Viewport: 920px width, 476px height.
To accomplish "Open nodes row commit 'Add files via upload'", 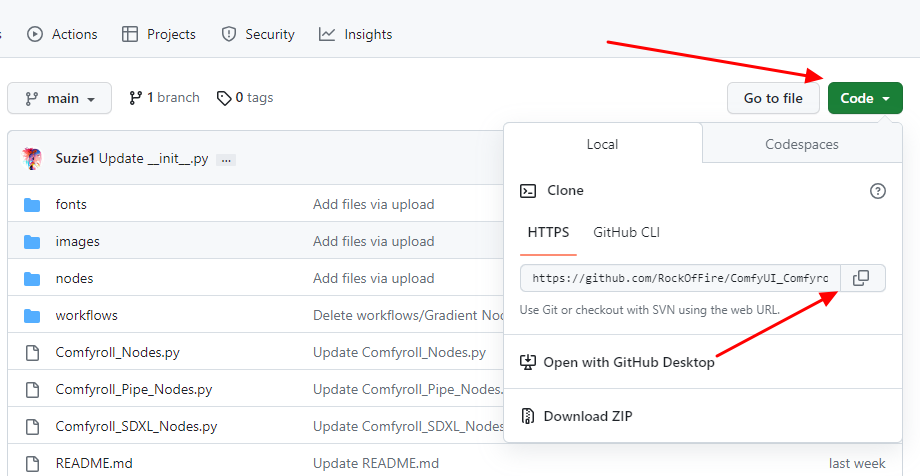I will 374,278.
